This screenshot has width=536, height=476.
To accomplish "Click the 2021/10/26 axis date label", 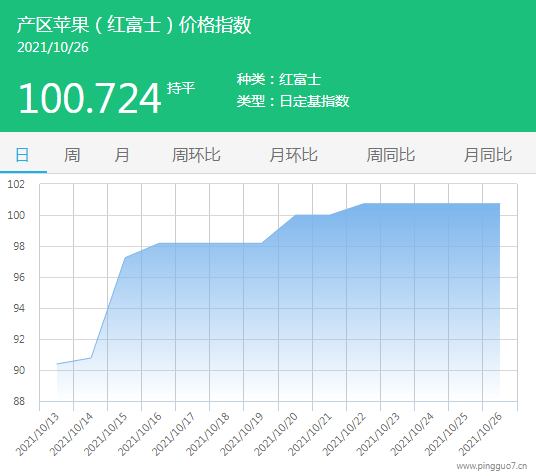I will (480, 434).
